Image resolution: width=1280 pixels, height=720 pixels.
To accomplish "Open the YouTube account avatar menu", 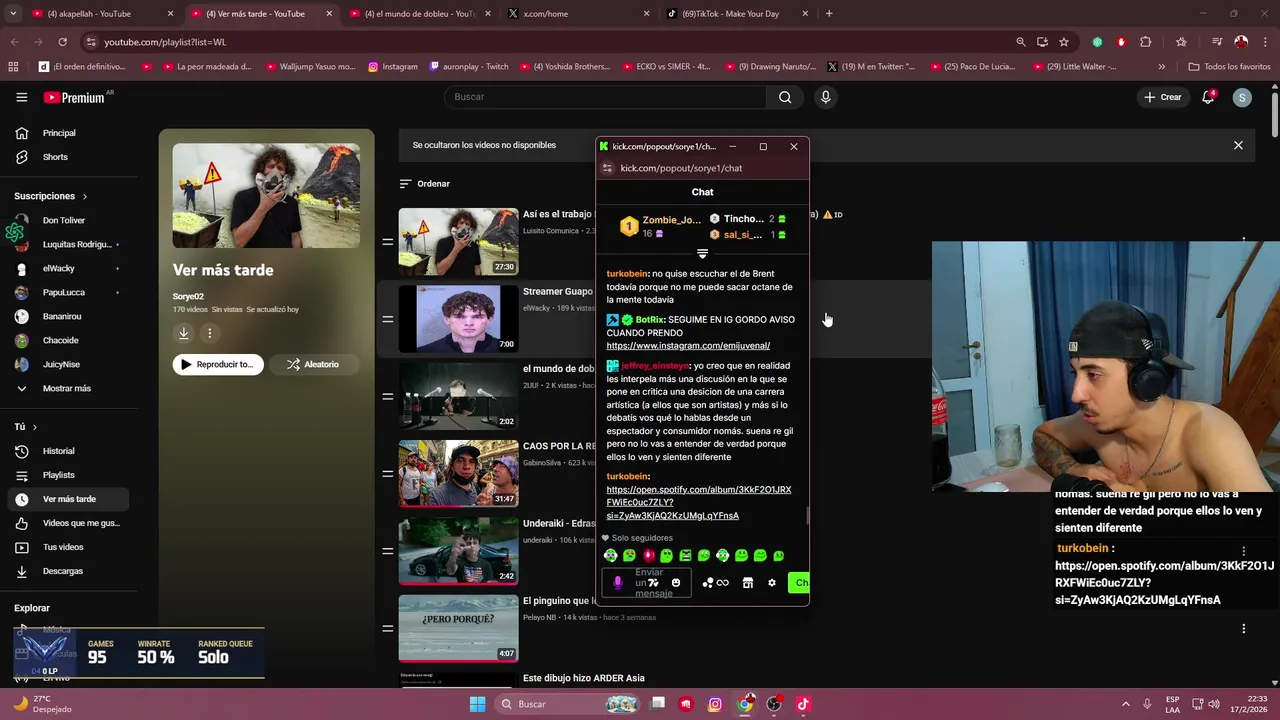I will [x=1242, y=97].
